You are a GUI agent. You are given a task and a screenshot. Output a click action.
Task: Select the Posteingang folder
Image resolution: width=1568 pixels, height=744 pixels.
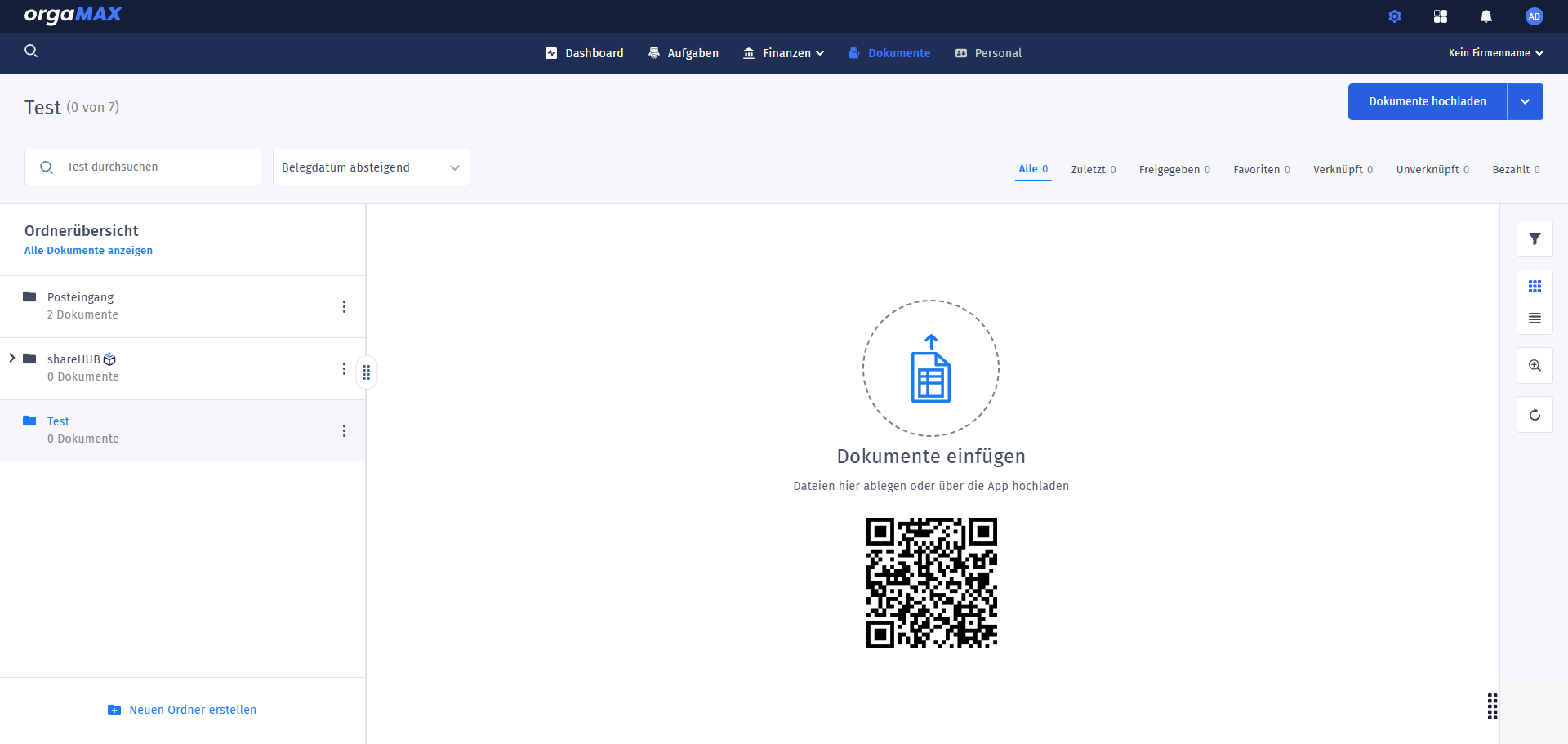coord(182,306)
